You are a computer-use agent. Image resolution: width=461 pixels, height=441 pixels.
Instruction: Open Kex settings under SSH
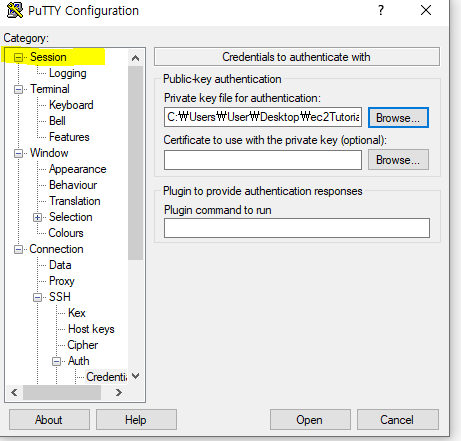(x=77, y=313)
